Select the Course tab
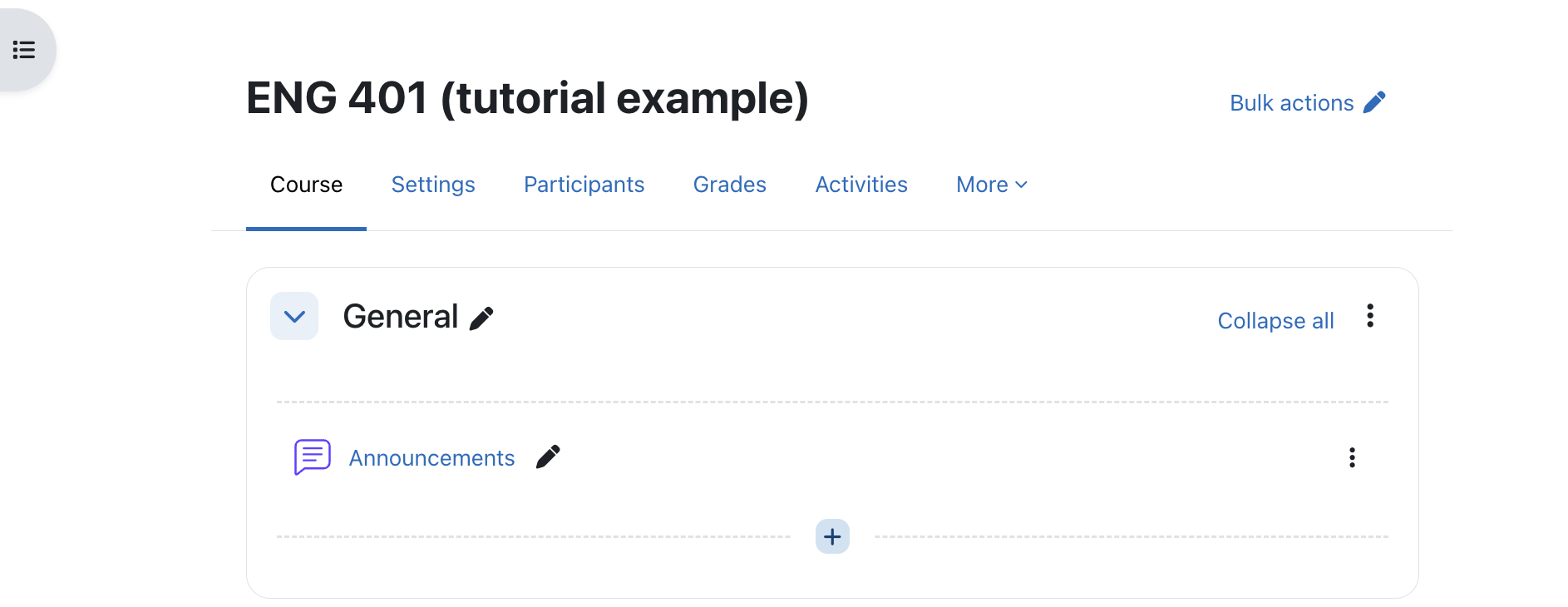Image resolution: width=1568 pixels, height=607 pixels. tap(306, 185)
